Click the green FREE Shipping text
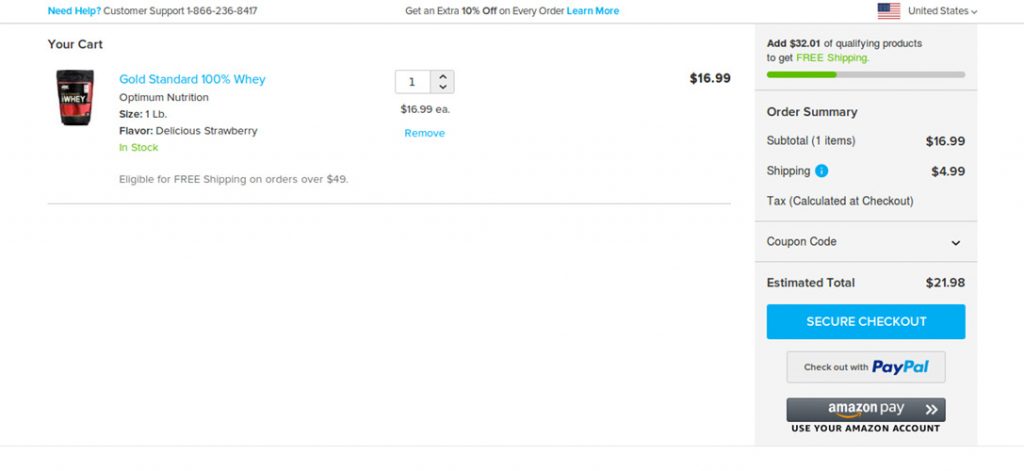This screenshot has height=471, width=1024. point(832,58)
